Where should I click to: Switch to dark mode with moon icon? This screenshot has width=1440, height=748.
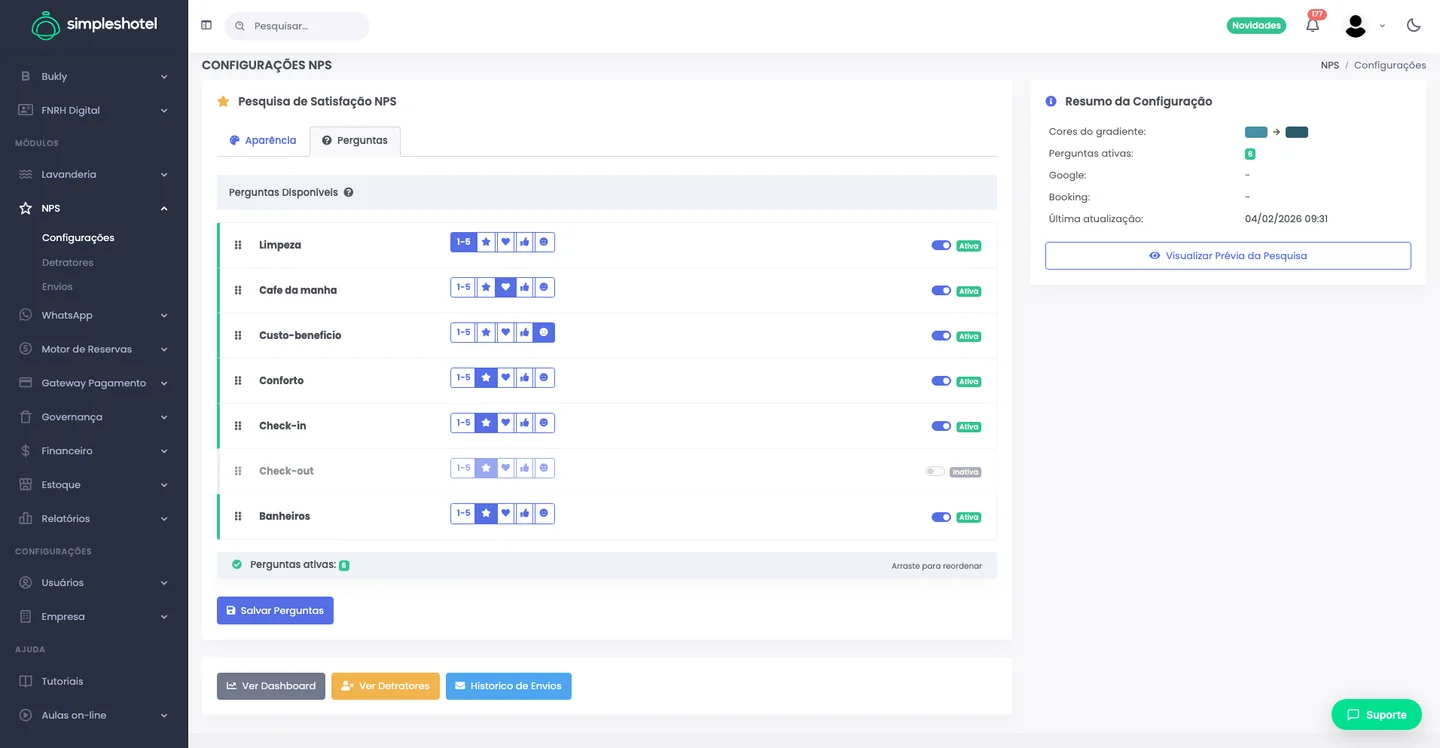click(x=1413, y=26)
